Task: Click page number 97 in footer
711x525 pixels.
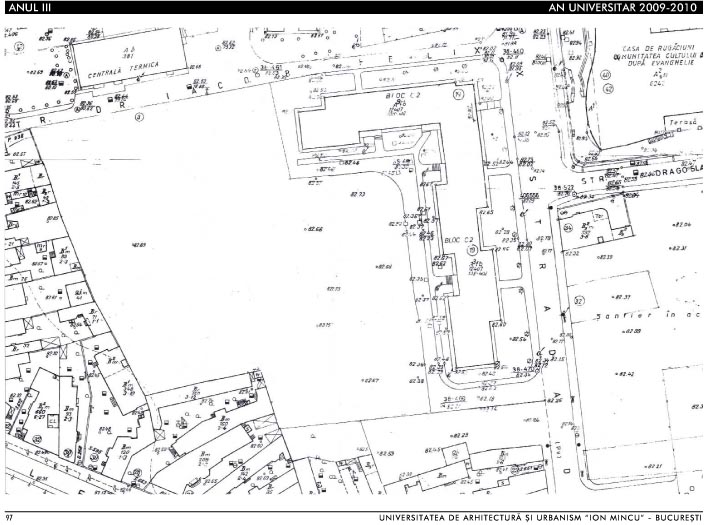Action: click(x=8, y=517)
